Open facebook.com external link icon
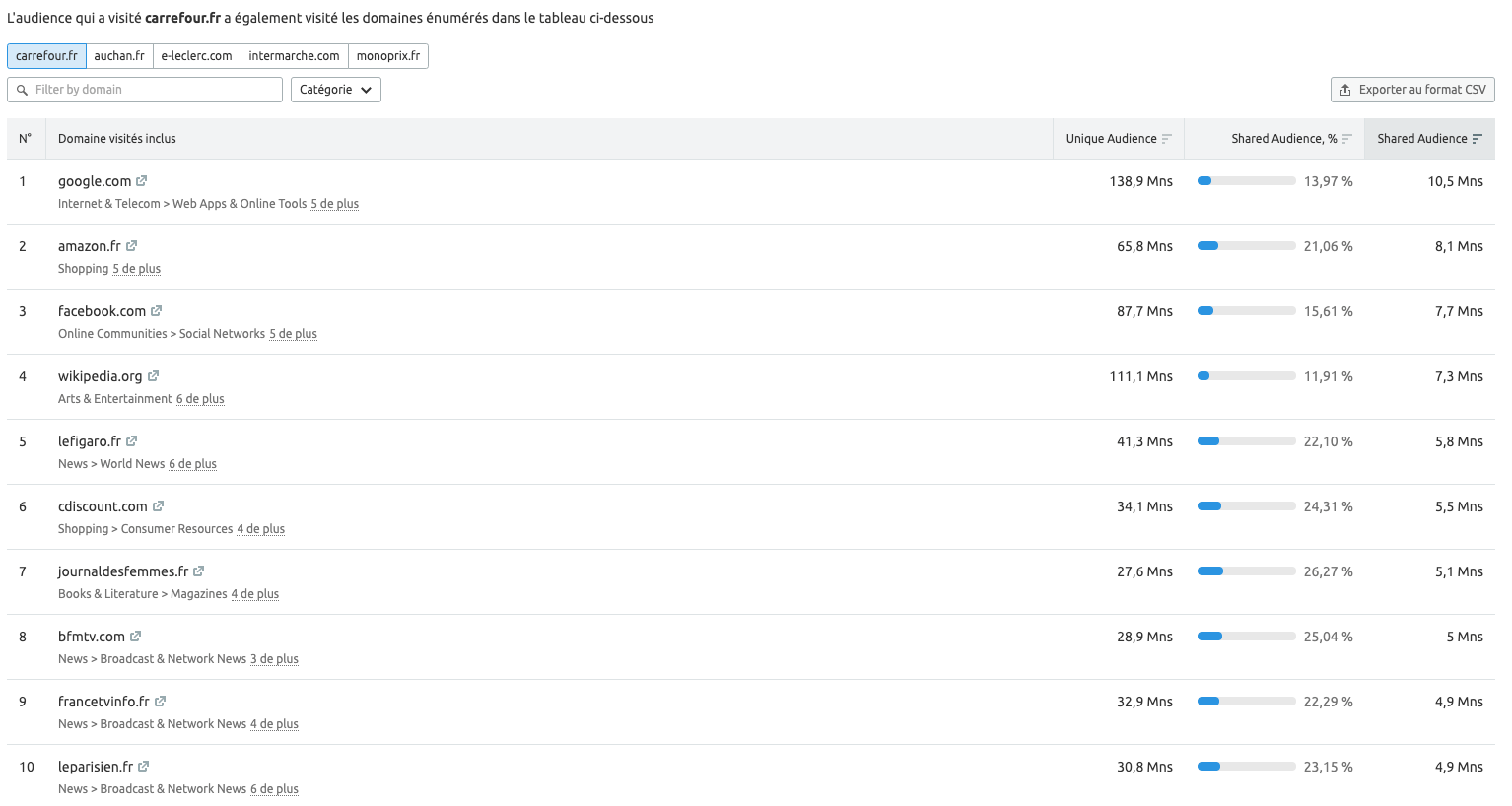Viewport: 1512px width, 806px height. click(x=156, y=311)
